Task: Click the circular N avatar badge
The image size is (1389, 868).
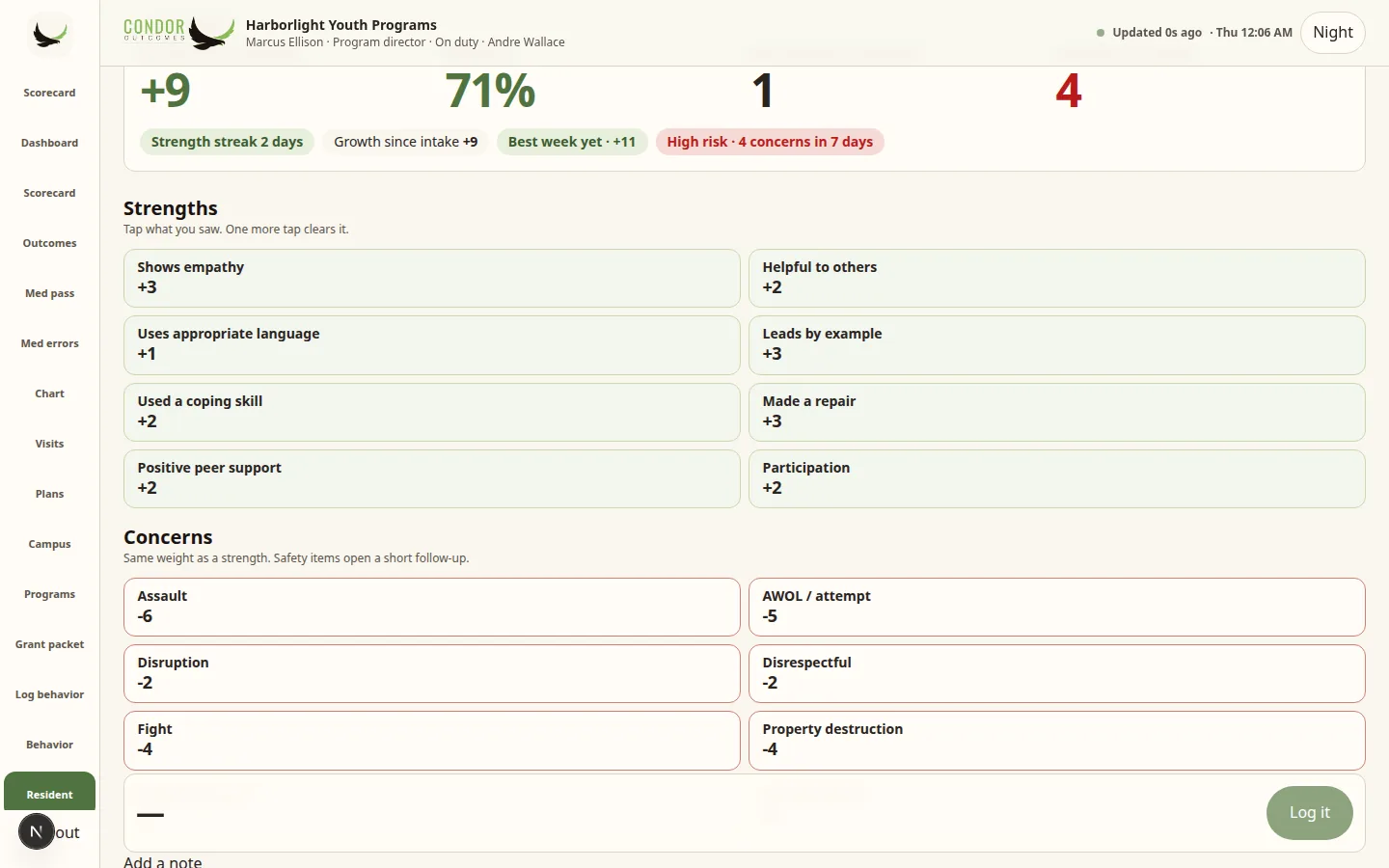Action: pyautogui.click(x=37, y=831)
